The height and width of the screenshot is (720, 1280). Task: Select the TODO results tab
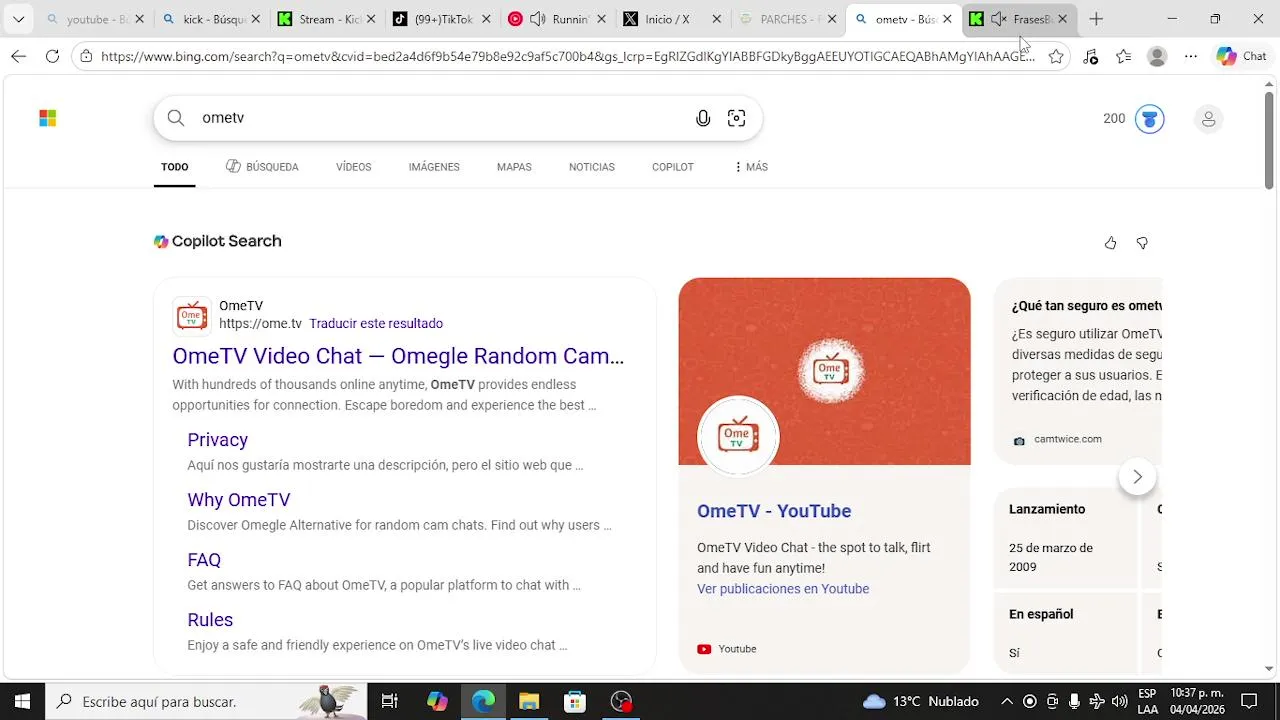175,167
